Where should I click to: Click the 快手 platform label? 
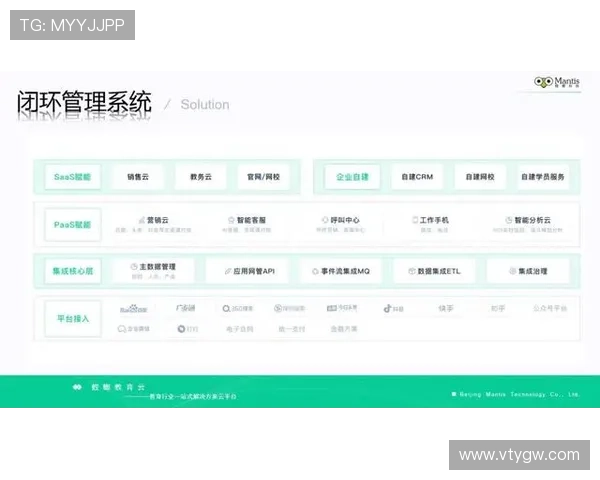[446, 308]
